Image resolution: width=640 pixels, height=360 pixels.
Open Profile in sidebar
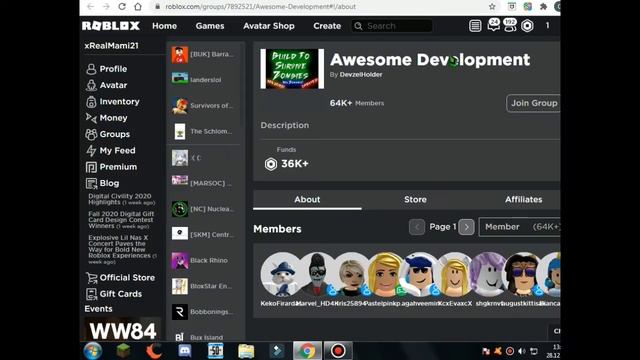[x=107, y=69]
